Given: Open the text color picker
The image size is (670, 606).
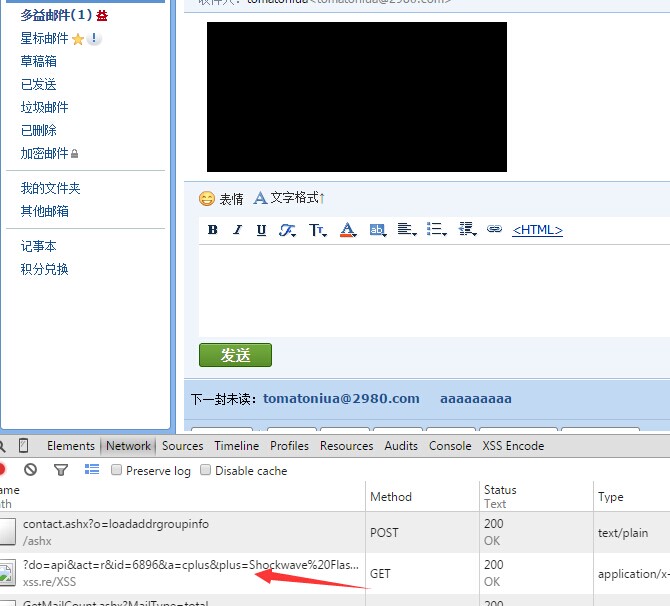Looking at the screenshot, I should click(x=348, y=230).
